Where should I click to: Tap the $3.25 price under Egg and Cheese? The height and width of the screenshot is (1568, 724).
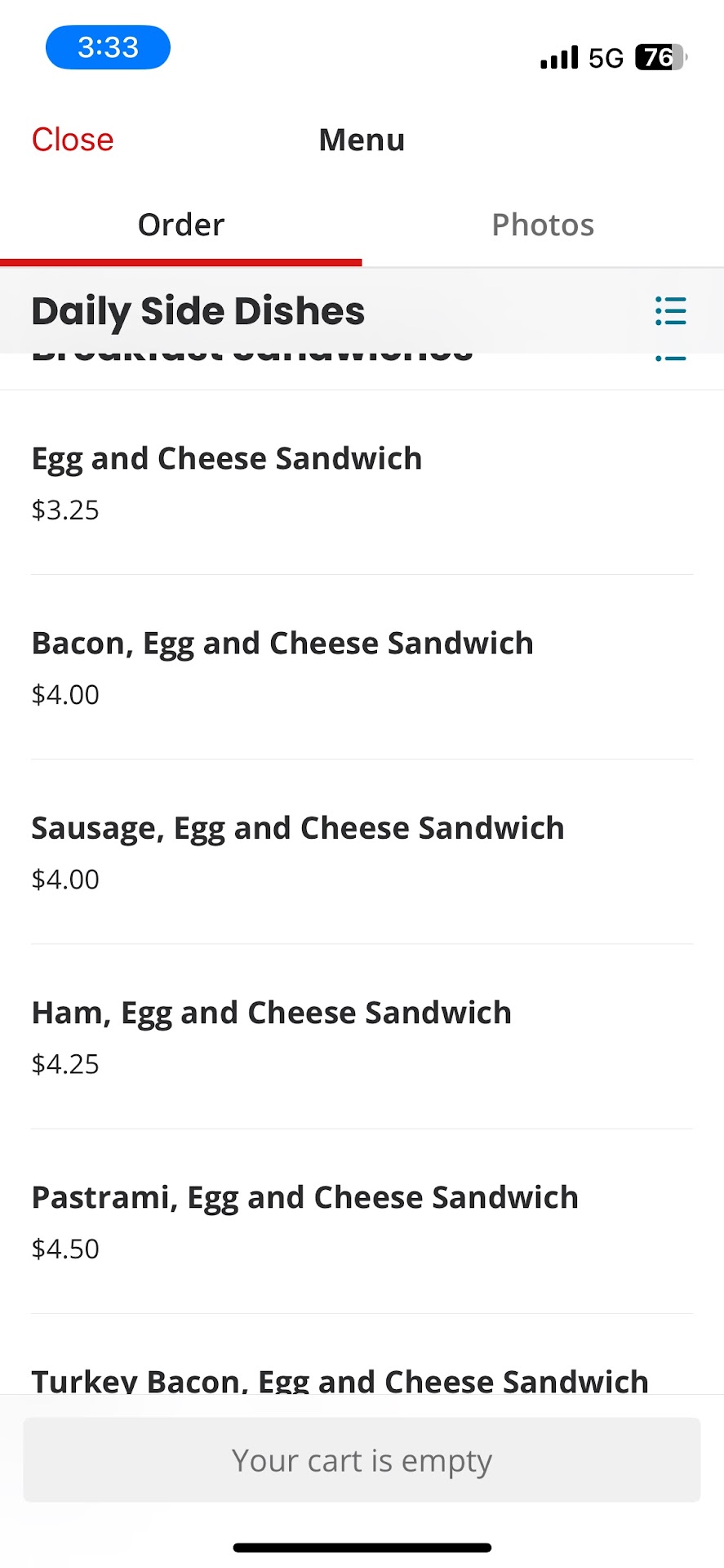[65, 510]
